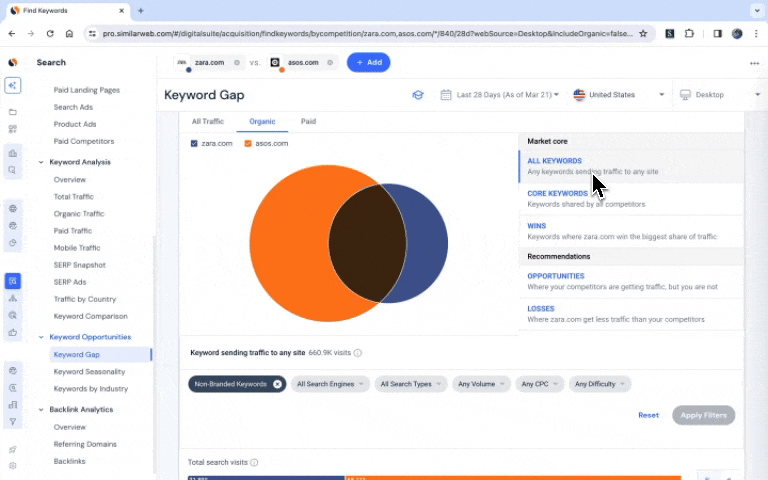Switch to the Paid tab
Screen dimensions: 768x480
pyautogui.click(x=308, y=121)
